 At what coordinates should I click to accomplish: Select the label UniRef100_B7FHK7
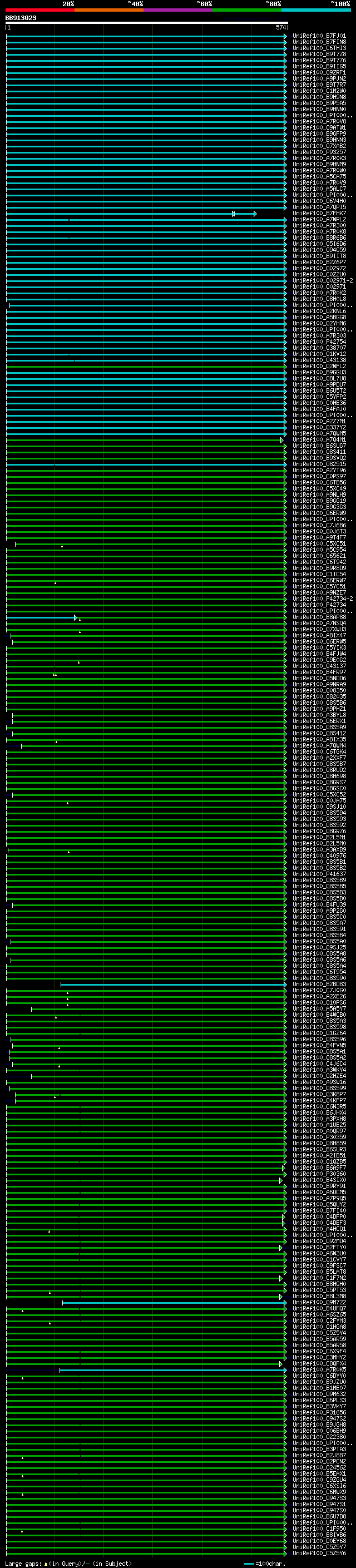tap(319, 213)
